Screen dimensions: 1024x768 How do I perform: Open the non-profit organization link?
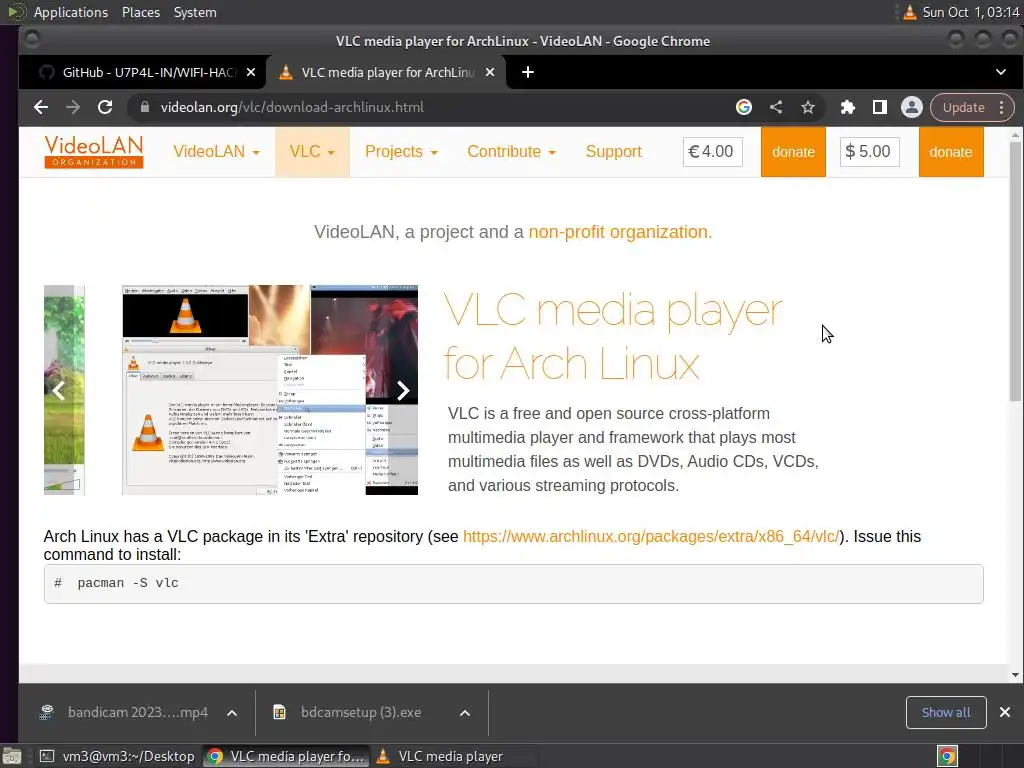tap(618, 232)
